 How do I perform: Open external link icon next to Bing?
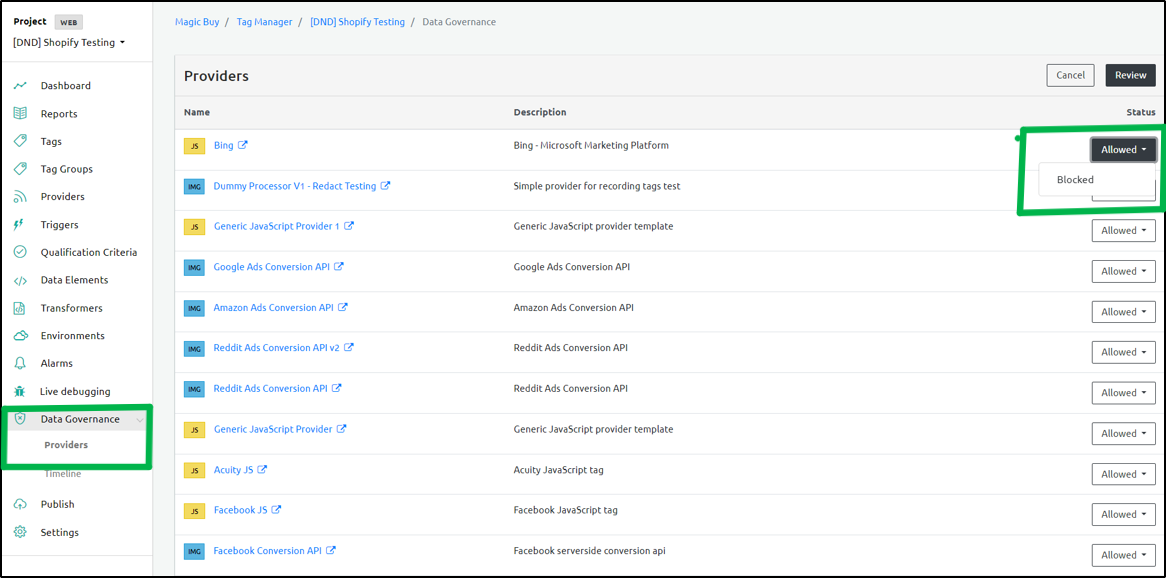tap(243, 145)
